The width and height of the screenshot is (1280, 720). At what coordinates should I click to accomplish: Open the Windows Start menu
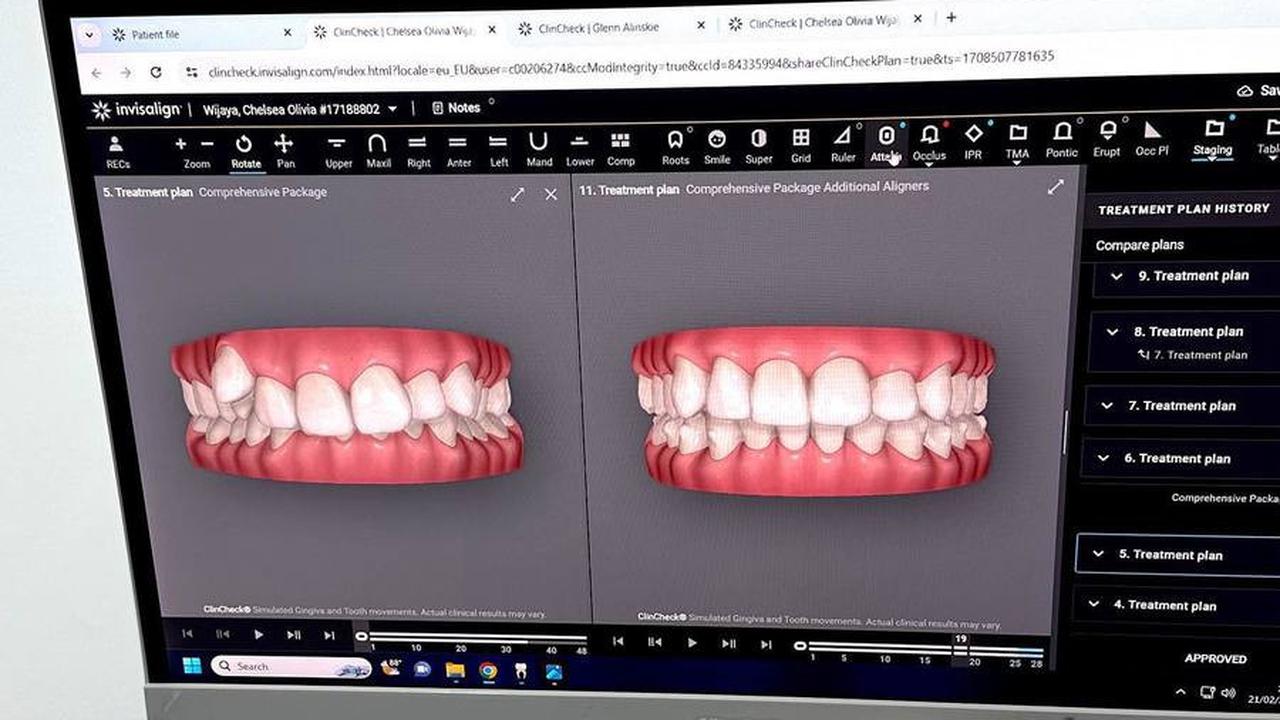[x=191, y=666]
